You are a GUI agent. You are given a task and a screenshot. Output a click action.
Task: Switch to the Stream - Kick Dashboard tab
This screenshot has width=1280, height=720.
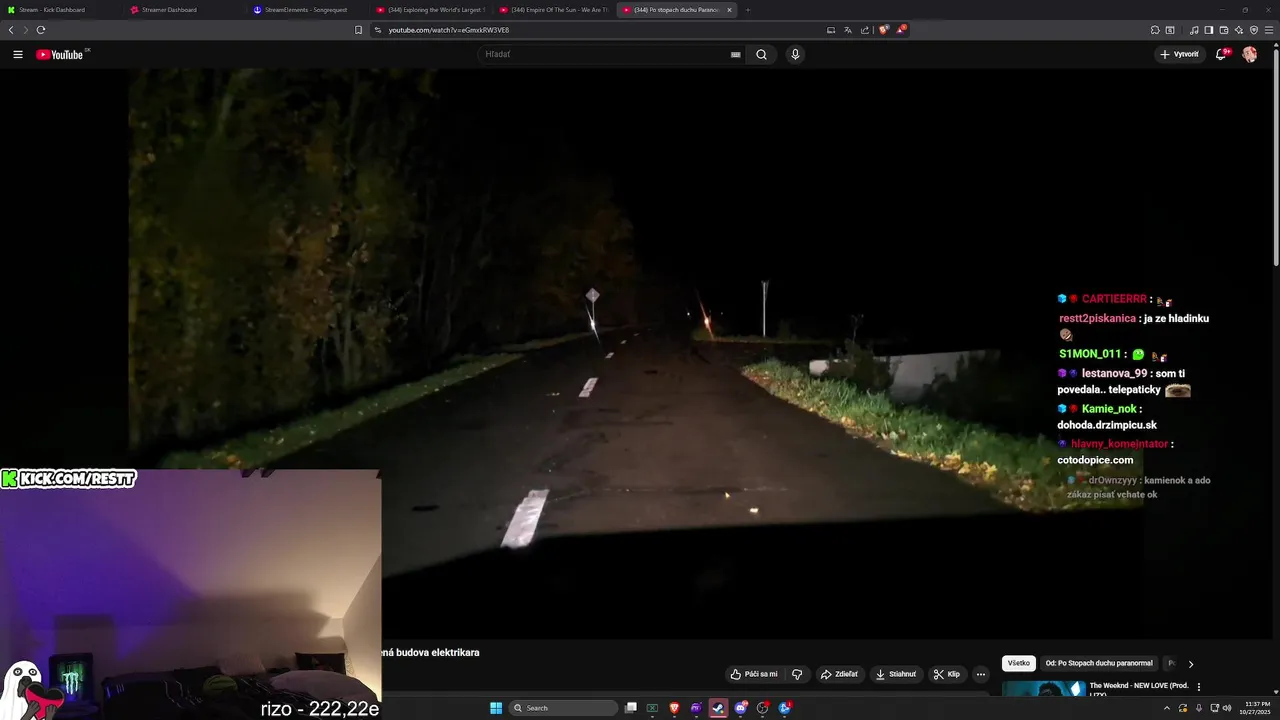[60, 10]
